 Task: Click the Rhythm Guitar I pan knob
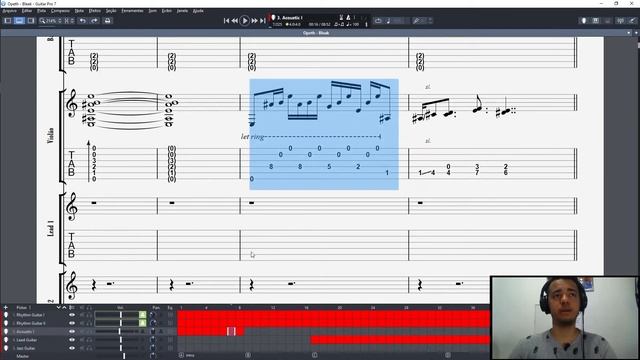click(153, 315)
